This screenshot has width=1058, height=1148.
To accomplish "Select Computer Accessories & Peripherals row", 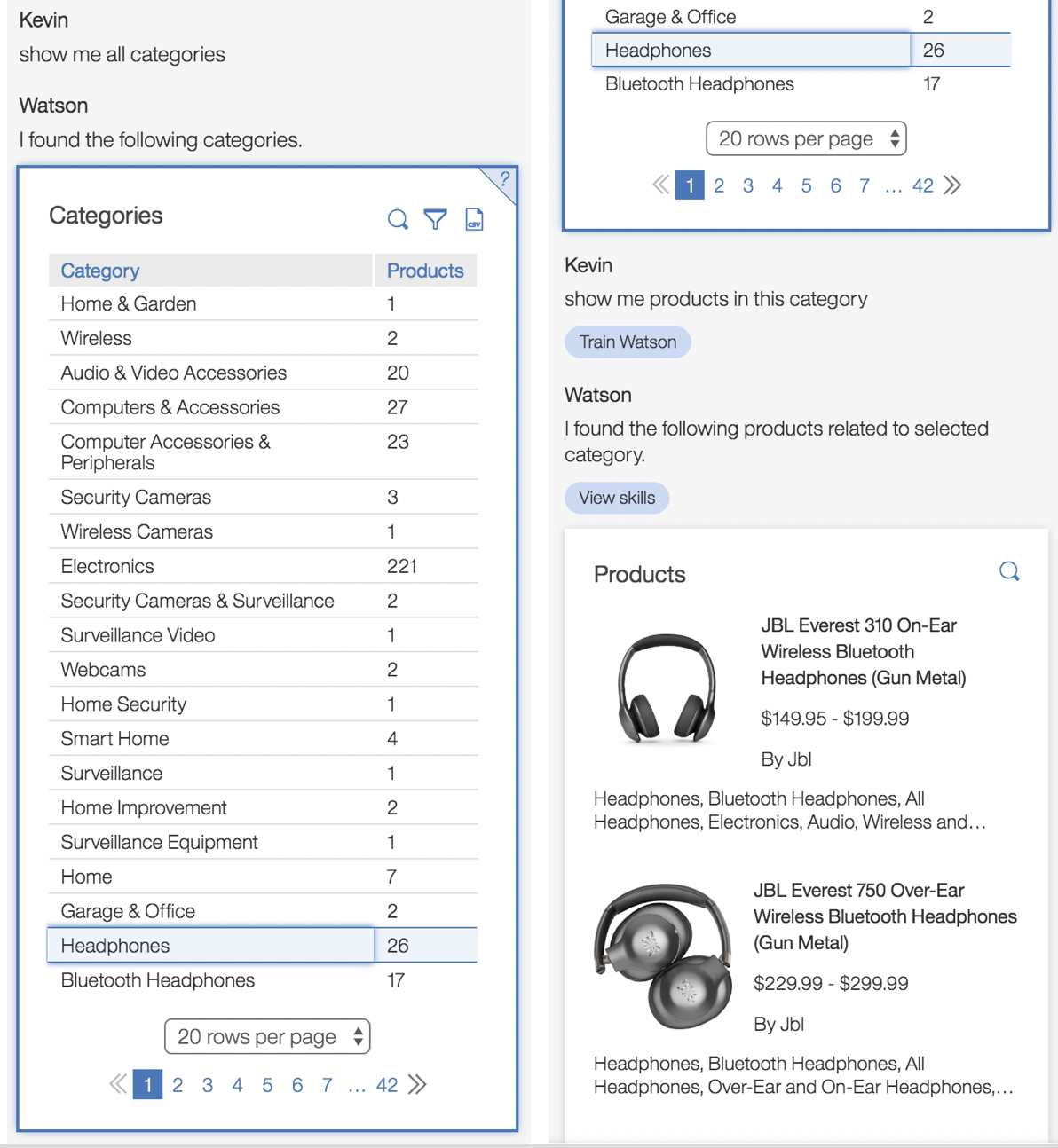I will 264,452.
